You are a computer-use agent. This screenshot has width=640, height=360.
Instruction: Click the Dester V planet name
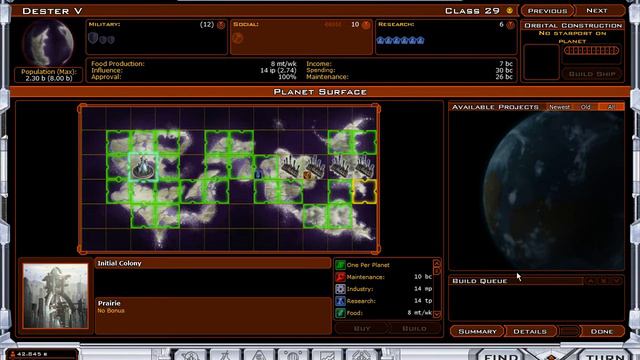pos(52,11)
